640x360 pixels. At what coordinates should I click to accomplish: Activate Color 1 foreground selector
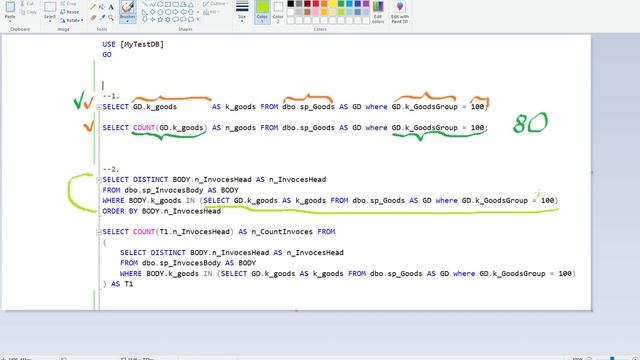[262, 11]
